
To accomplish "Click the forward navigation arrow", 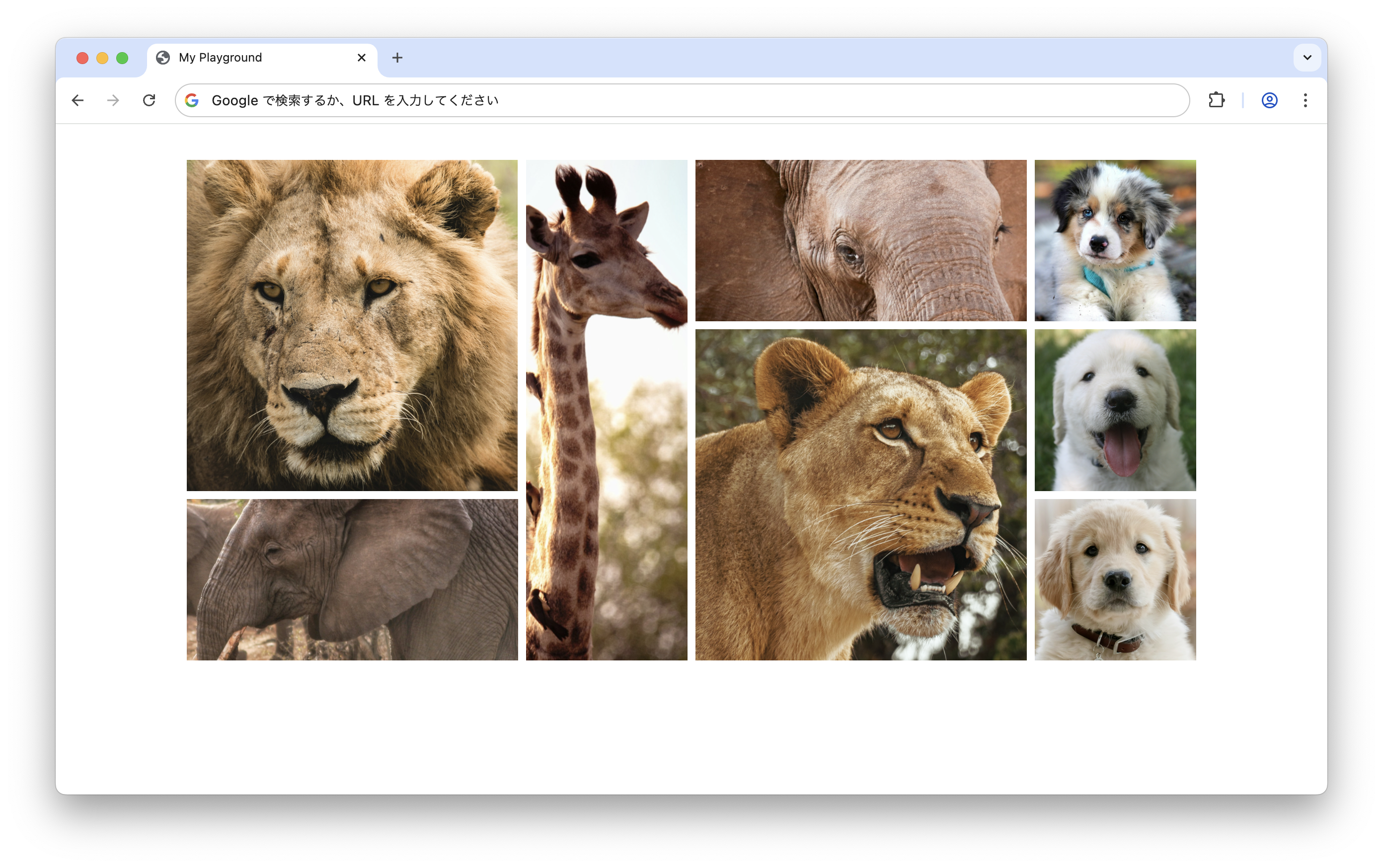I will point(113,100).
